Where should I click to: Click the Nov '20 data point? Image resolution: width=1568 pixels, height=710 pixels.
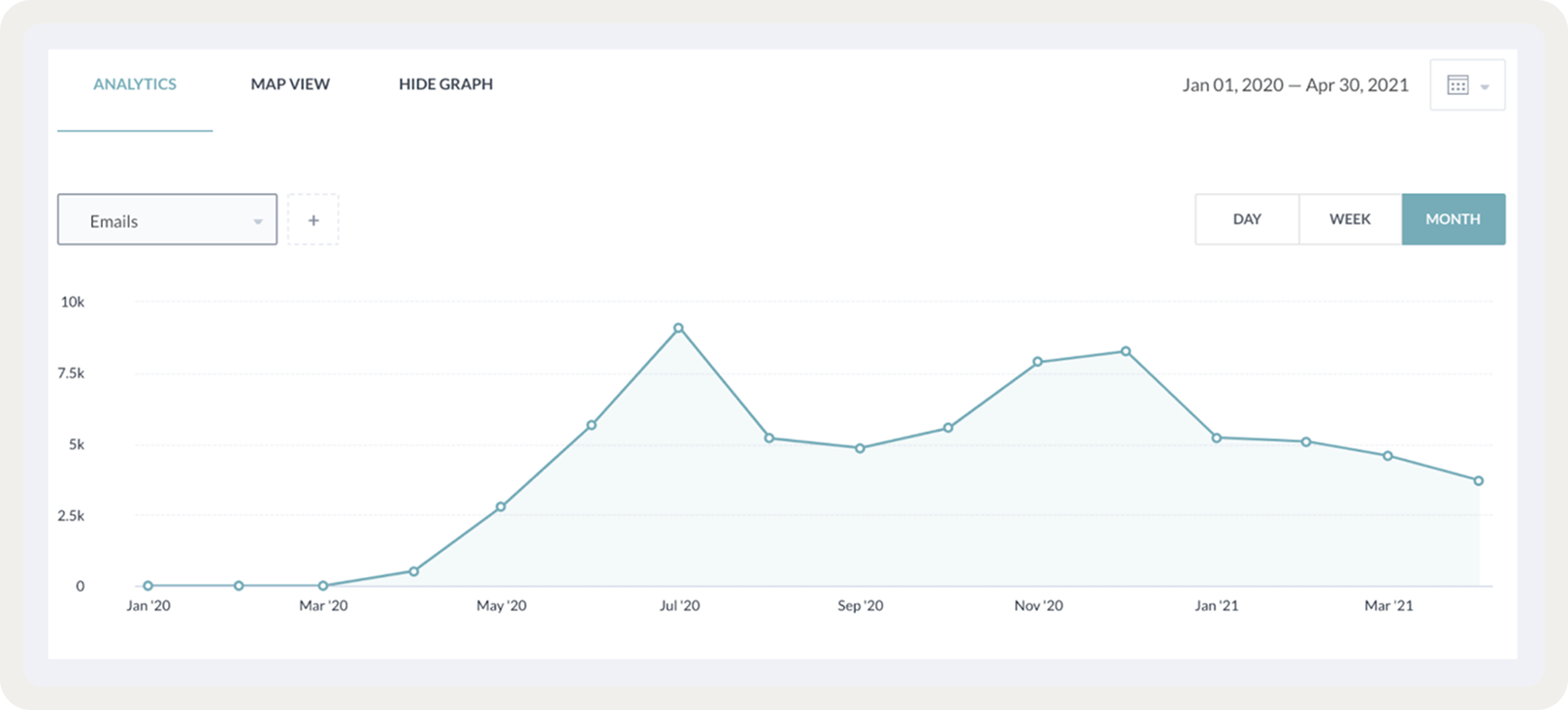coord(1037,362)
